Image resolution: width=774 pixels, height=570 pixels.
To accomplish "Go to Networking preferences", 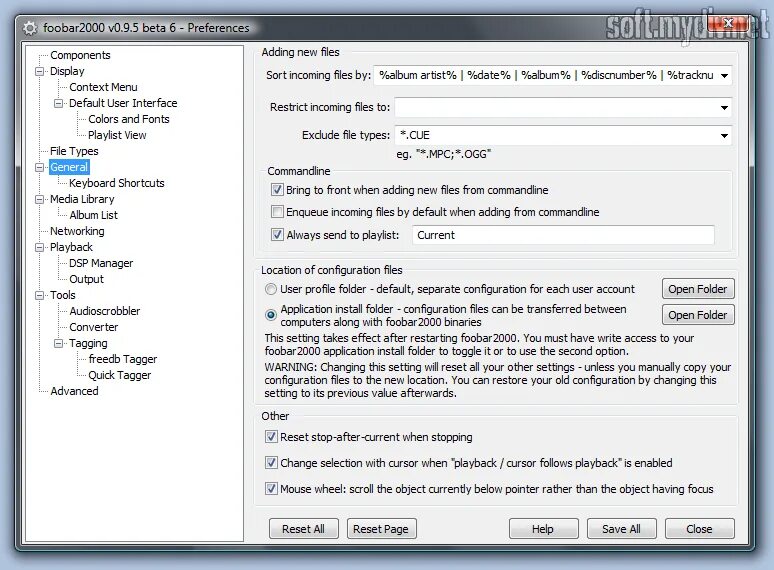I will [77, 231].
